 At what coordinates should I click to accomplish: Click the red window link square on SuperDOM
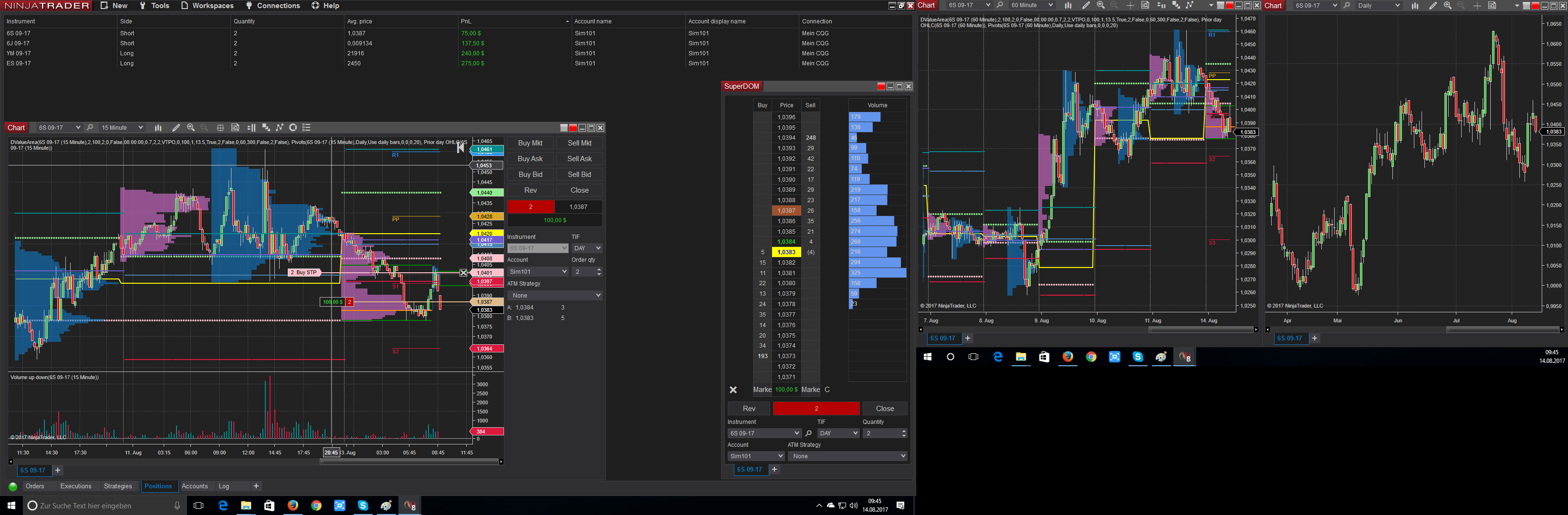pos(881,86)
